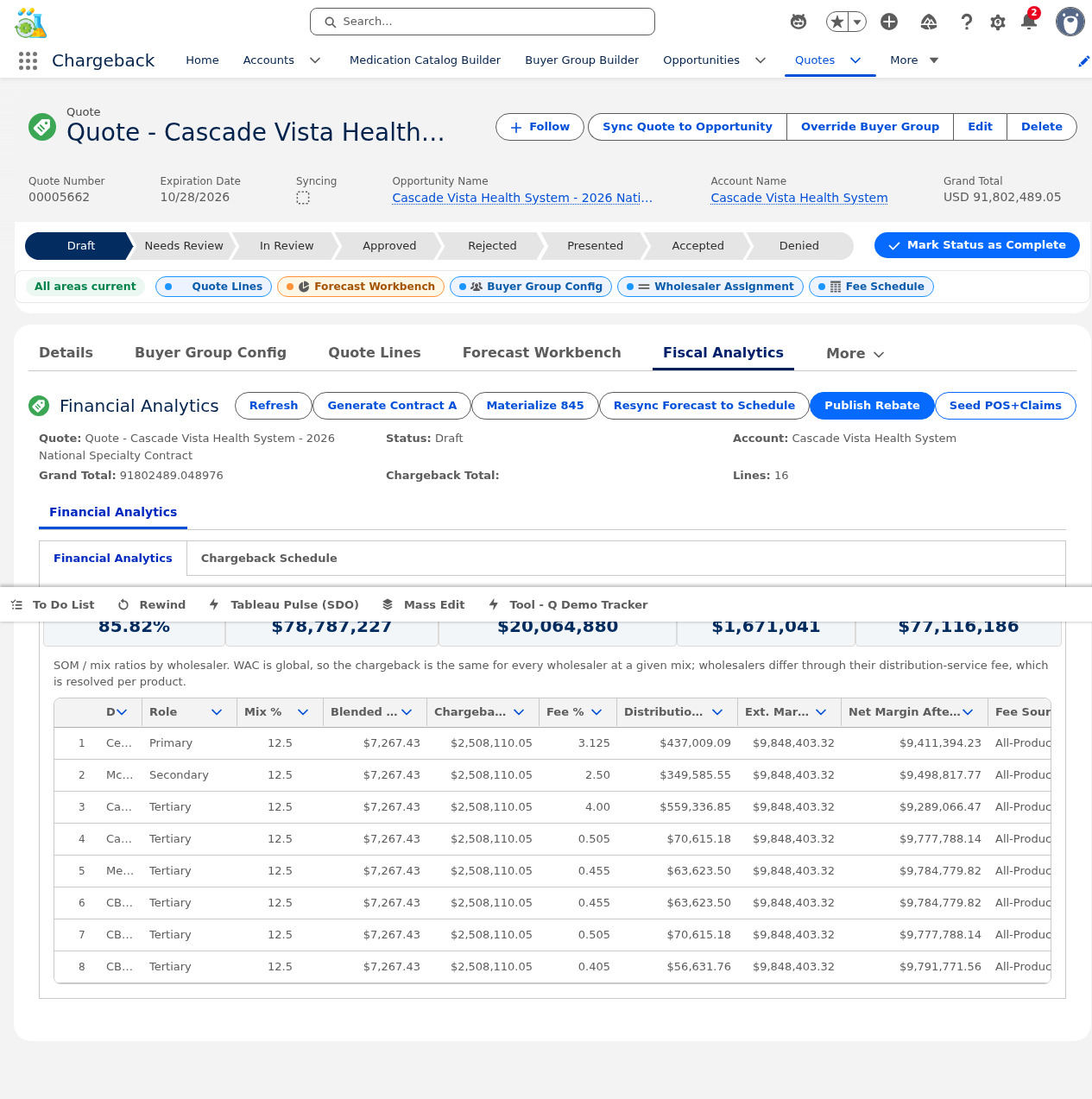Switch to the Chargeback Schedule tab
This screenshot has height=1099, width=1092.
269,559
